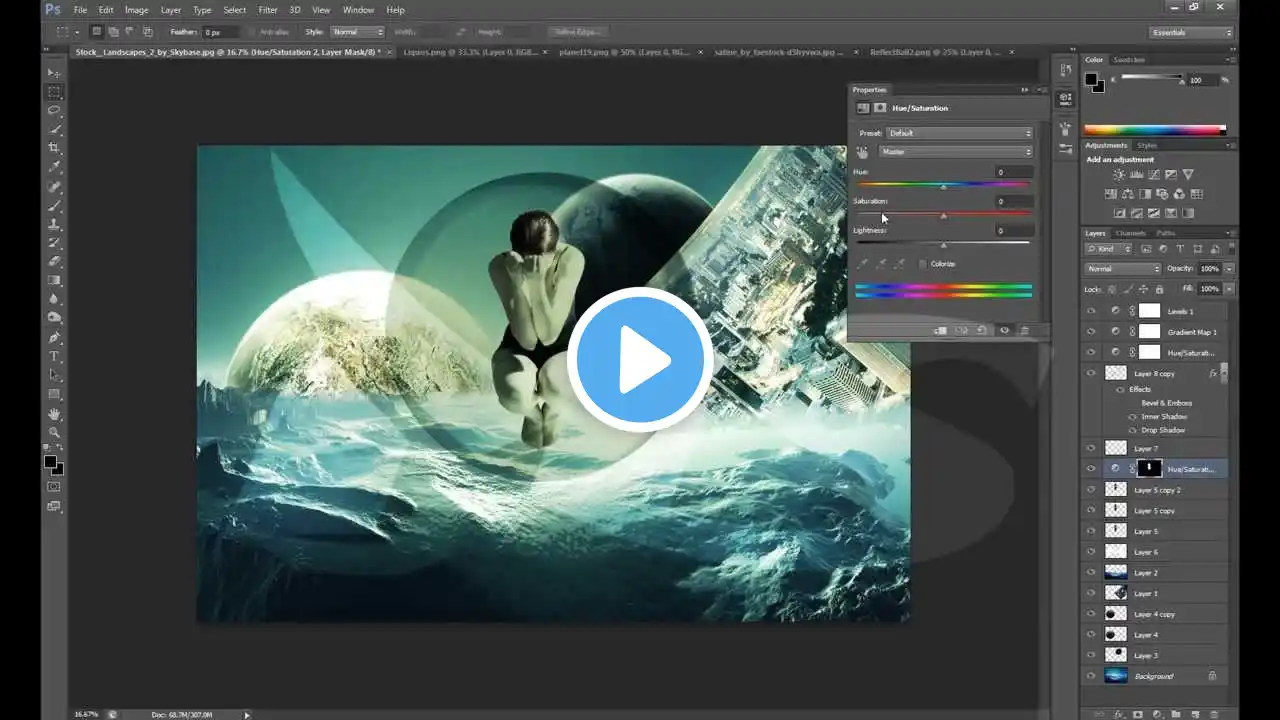Screen dimensions: 1280x720
Task: Click the Feather input field
Action: coord(220,32)
